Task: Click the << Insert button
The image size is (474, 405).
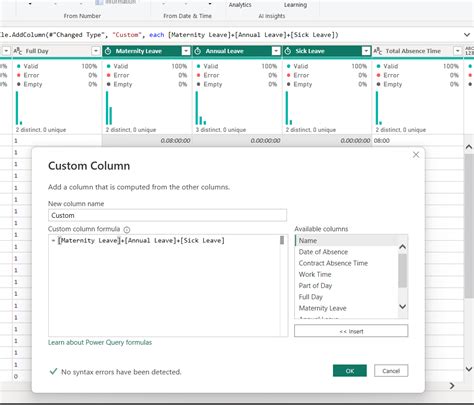Action: click(351, 331)
